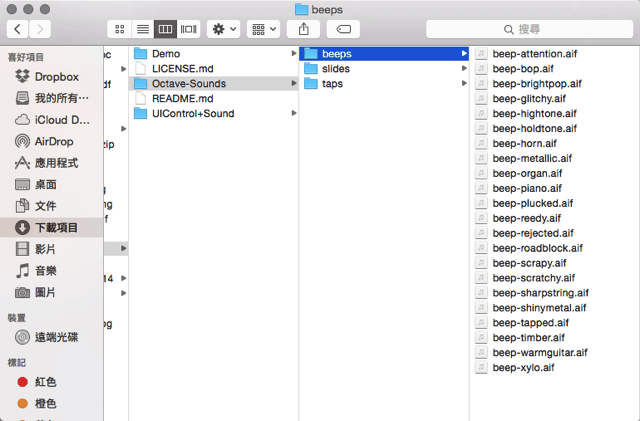Select the taps folder
The image size is (640, 421).
[x=384, y=83]
